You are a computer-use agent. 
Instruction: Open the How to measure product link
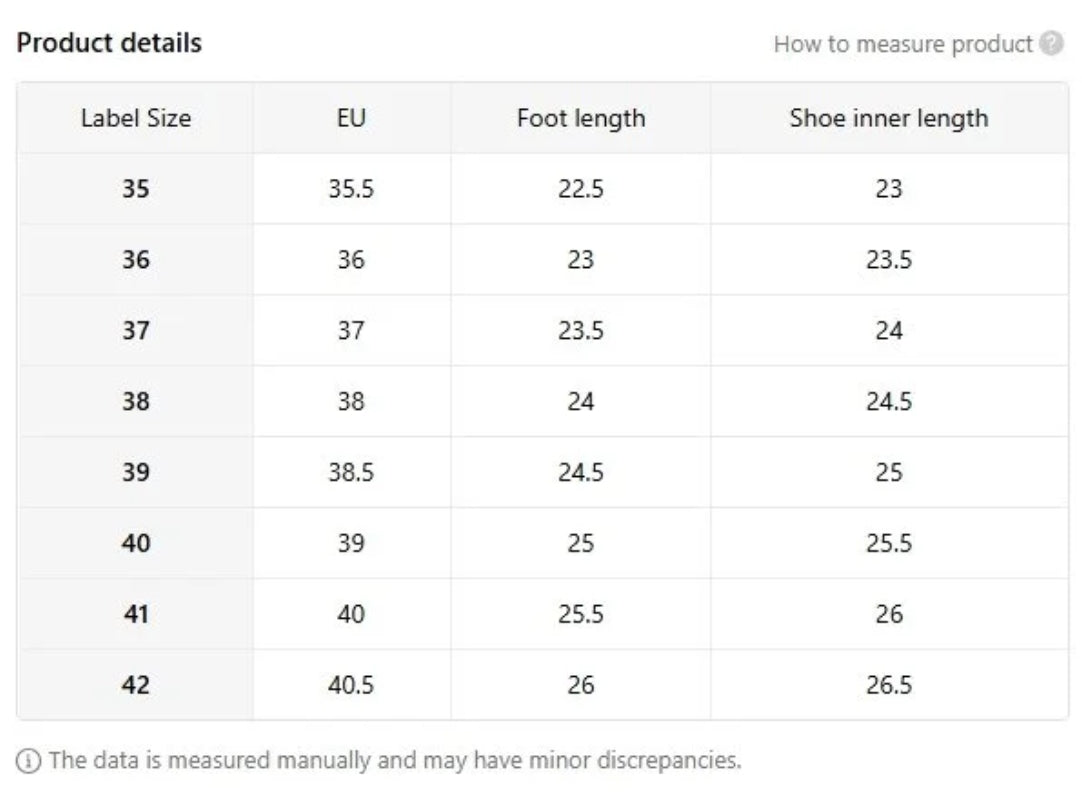pyautogui.click(x=902, y=44)
